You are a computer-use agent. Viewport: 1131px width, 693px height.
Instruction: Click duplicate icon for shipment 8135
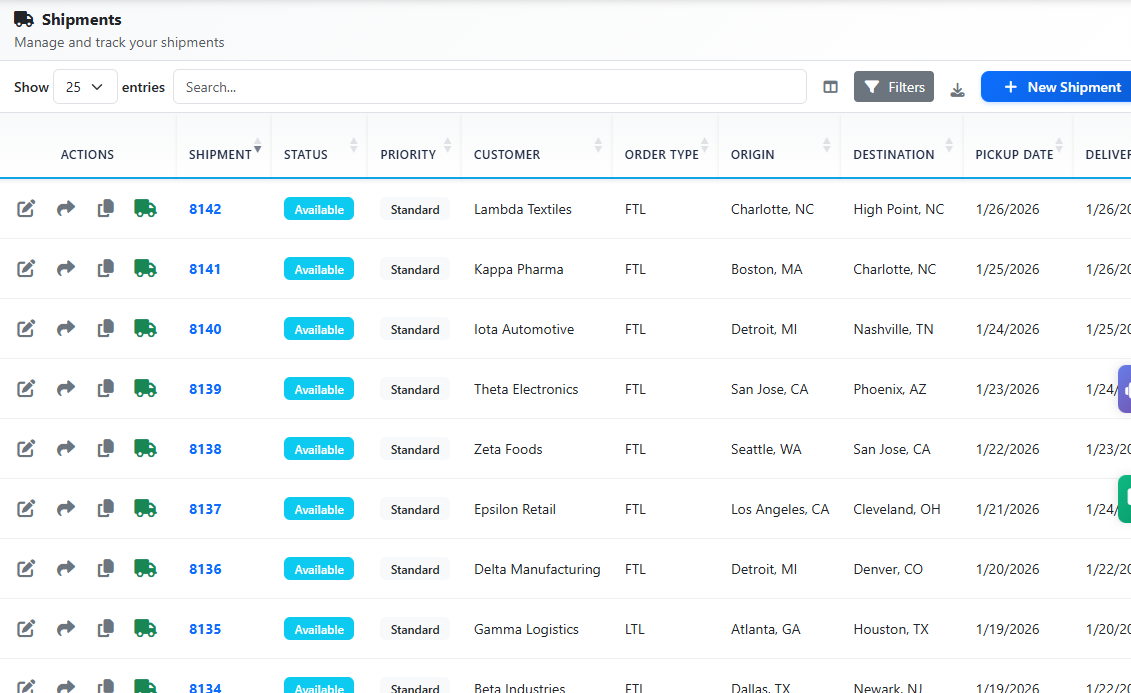tap(106, 629)
